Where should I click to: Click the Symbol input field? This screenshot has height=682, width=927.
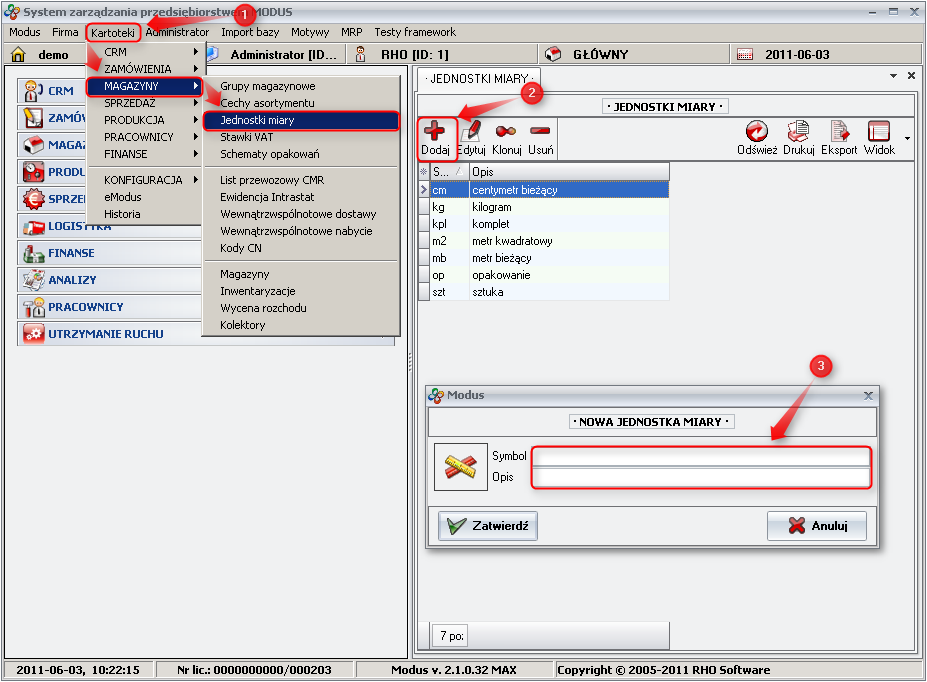point(700,456)
